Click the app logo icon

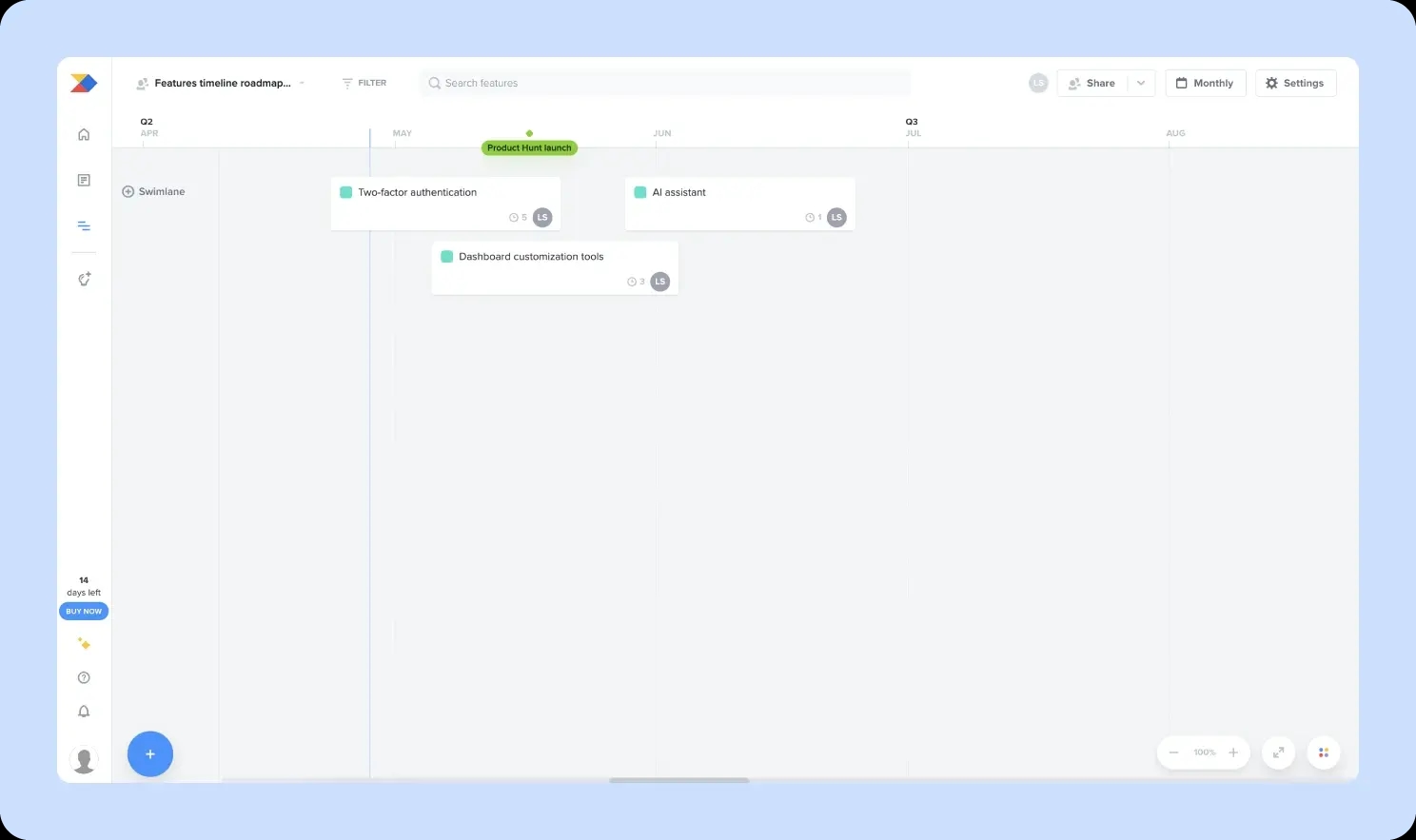click(x=84, y=83)
